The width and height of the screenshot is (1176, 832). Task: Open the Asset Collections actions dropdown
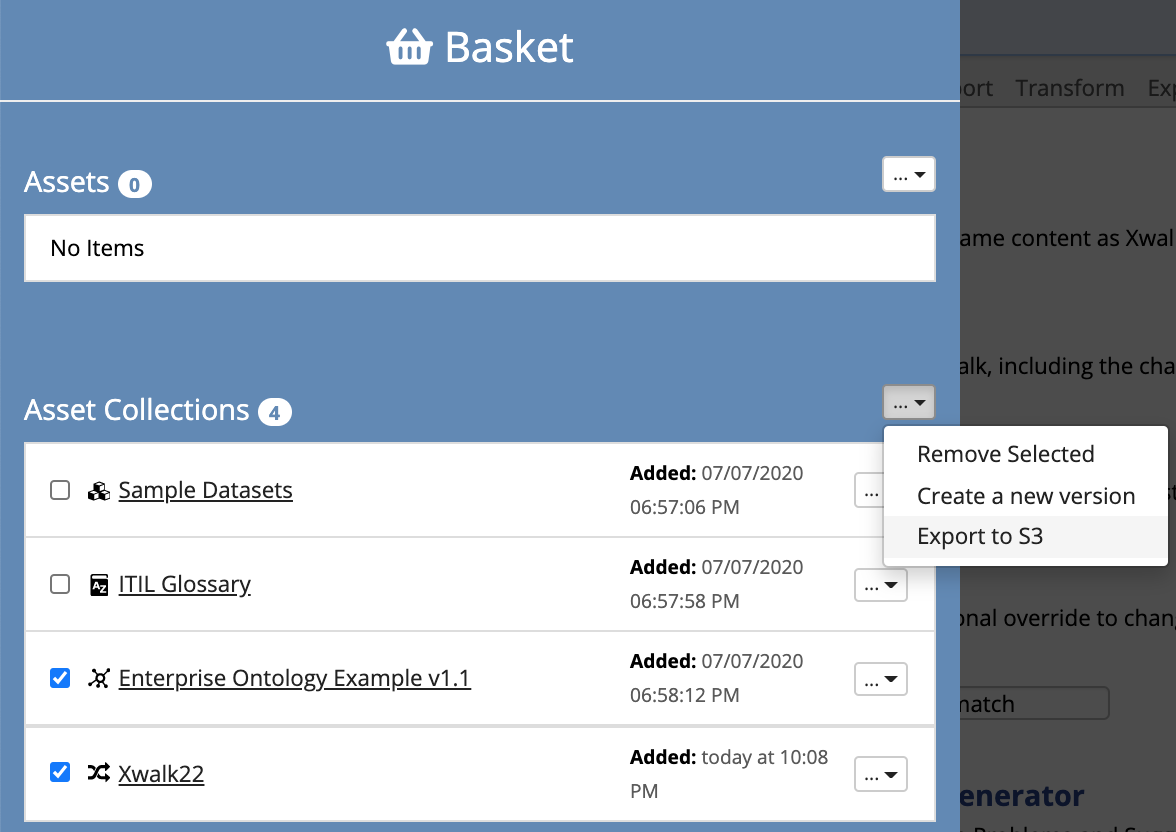908,402
